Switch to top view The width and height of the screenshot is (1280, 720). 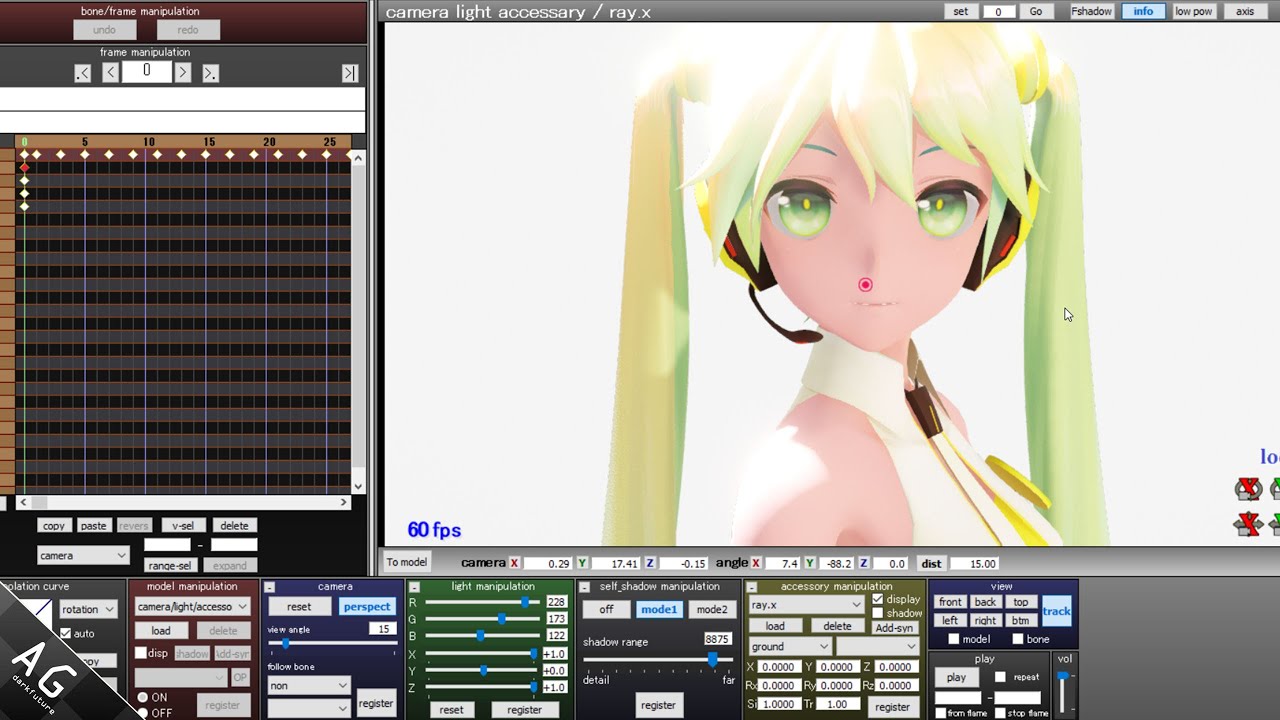tap(1020, 602)
